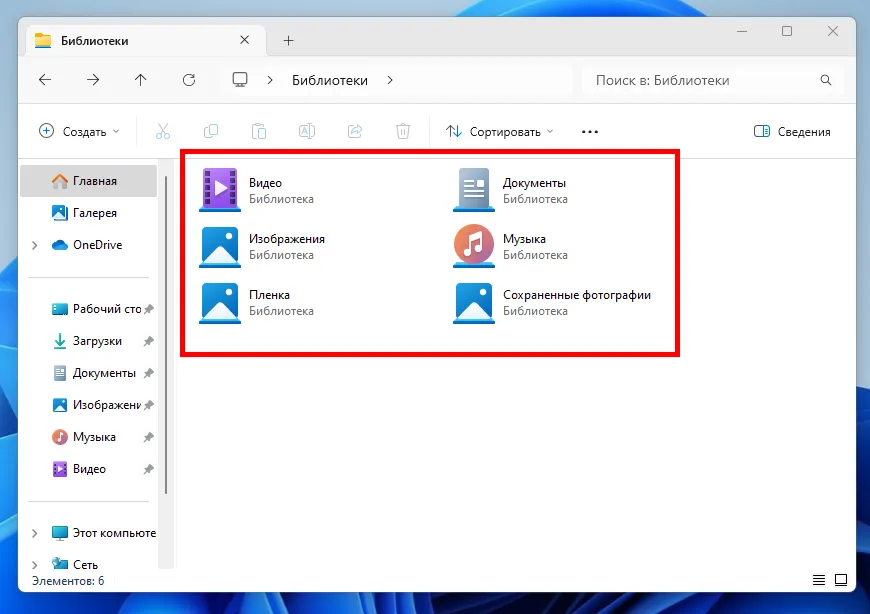Click the Refresh button in navigation bar
This screenshot has width=870, height=614.
click(x=189, y=80)
